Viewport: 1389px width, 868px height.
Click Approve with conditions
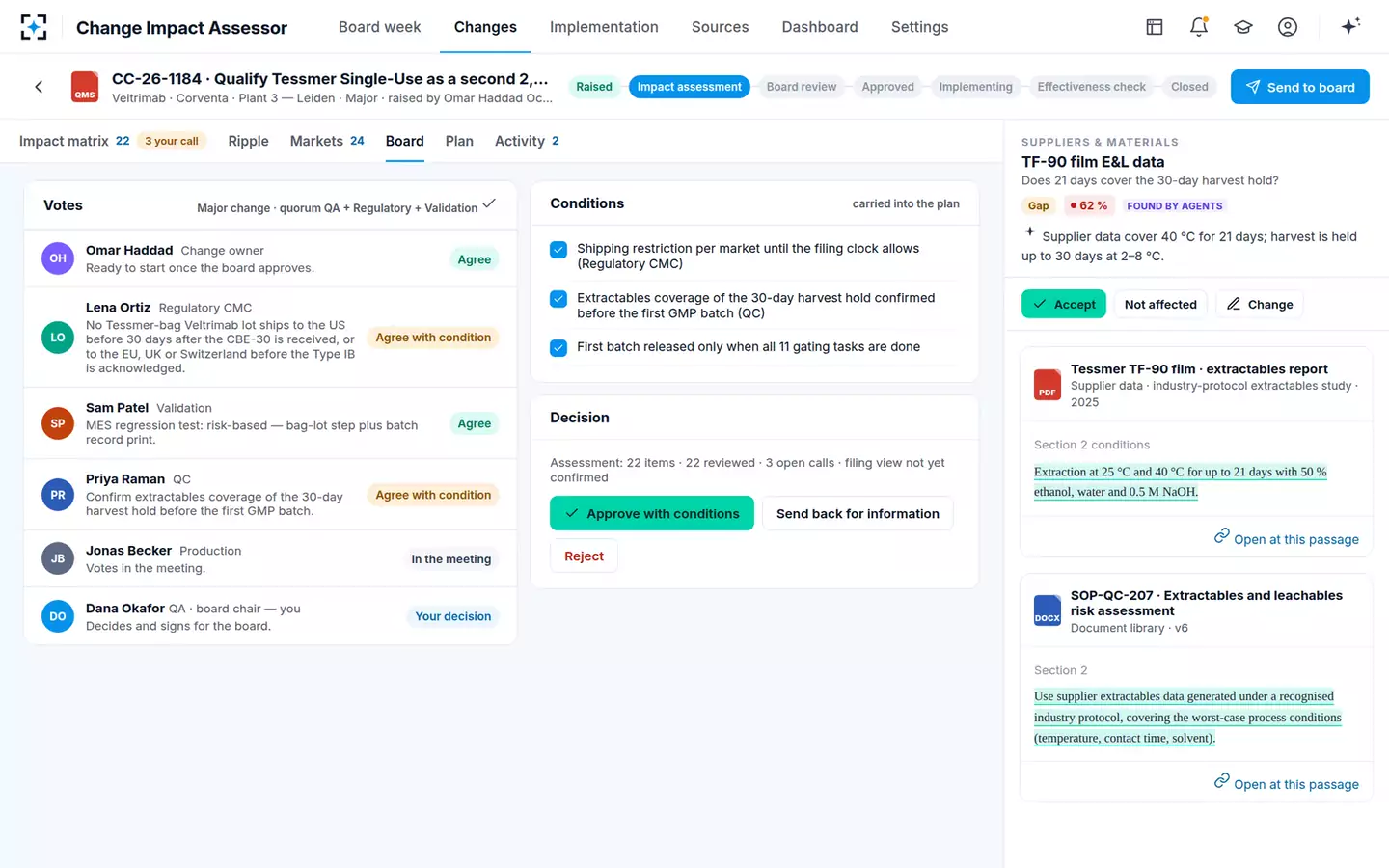point(652,513)
